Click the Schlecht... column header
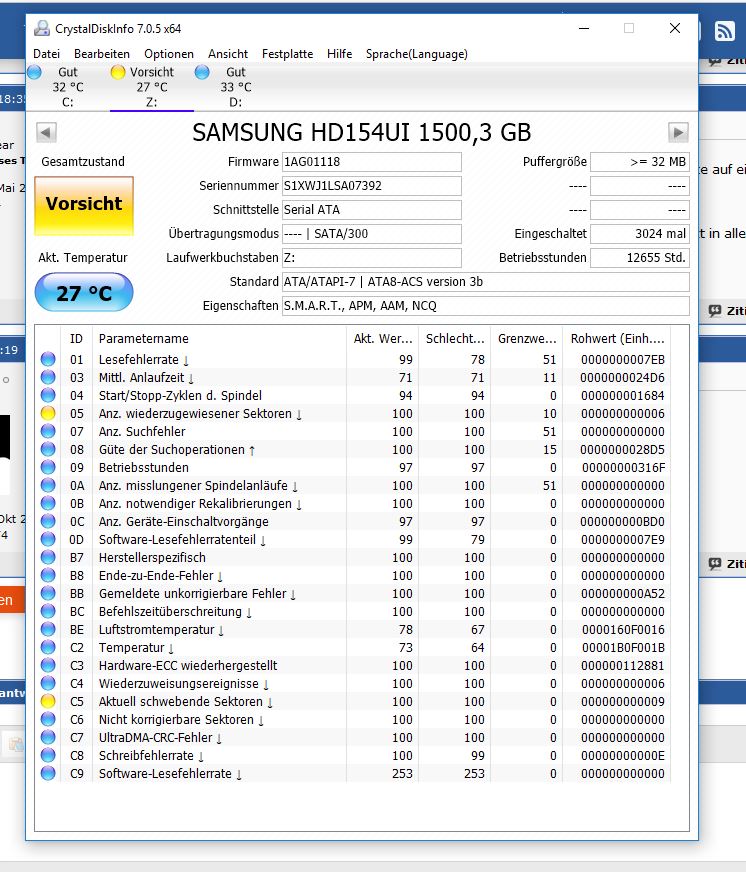This screenshot has height=872, width=746. coord(454,339)
